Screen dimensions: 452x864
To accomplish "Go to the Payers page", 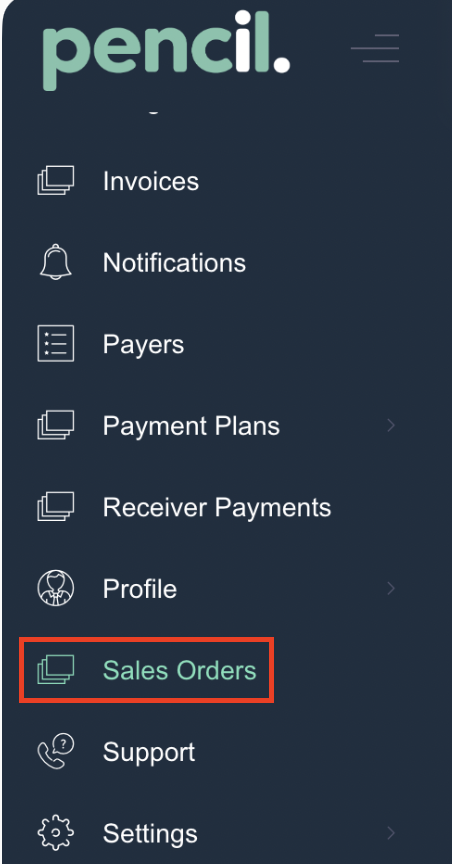I will click(x=143, y=345).
